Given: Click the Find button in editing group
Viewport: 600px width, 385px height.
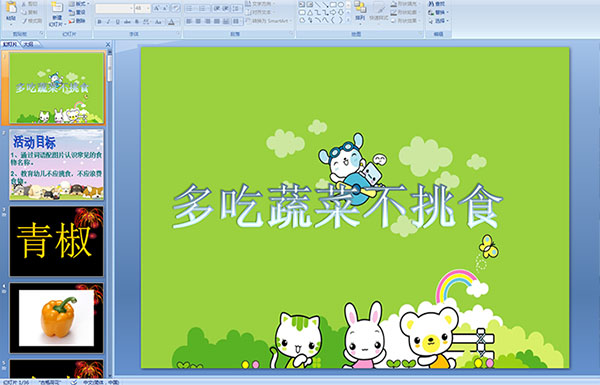Looking at the screenshot, I should (x=437, y=3).
